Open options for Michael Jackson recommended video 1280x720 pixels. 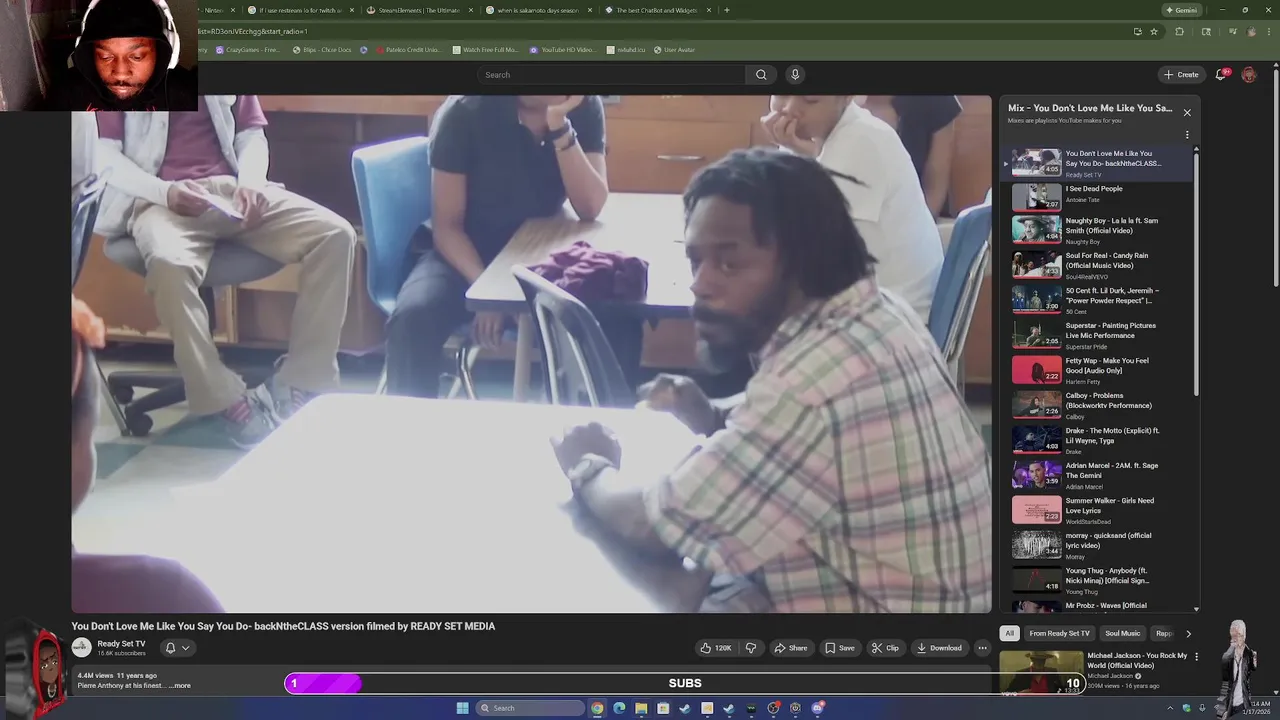1196,657
